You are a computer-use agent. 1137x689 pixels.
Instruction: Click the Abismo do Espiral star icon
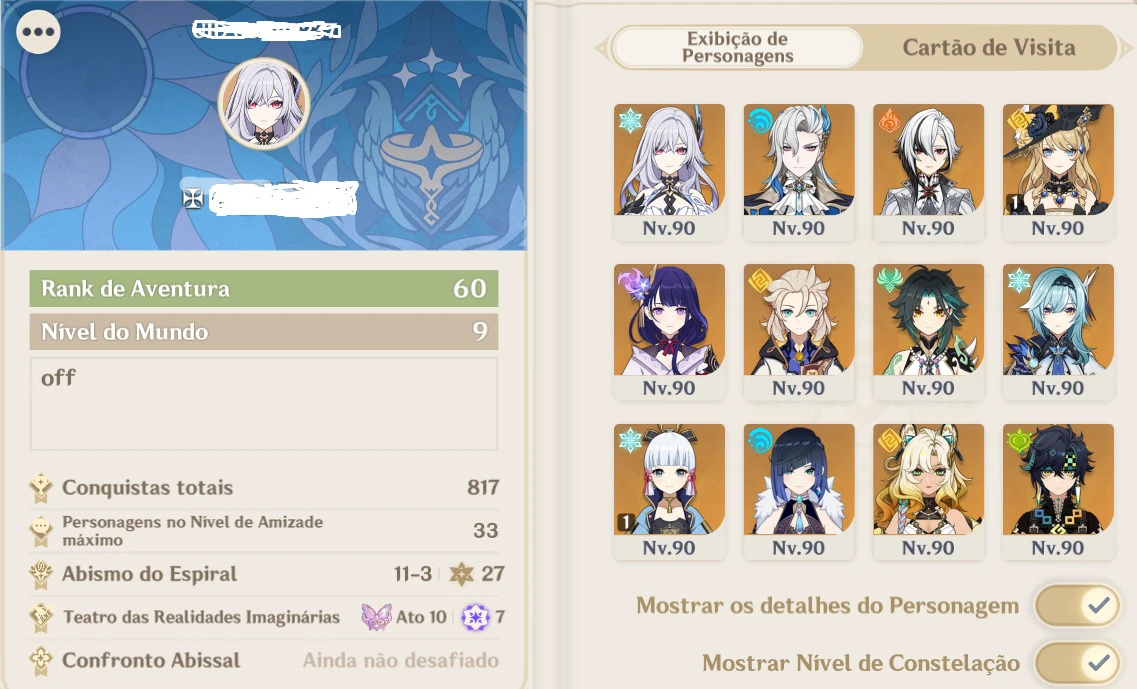[x=461, y=574]
